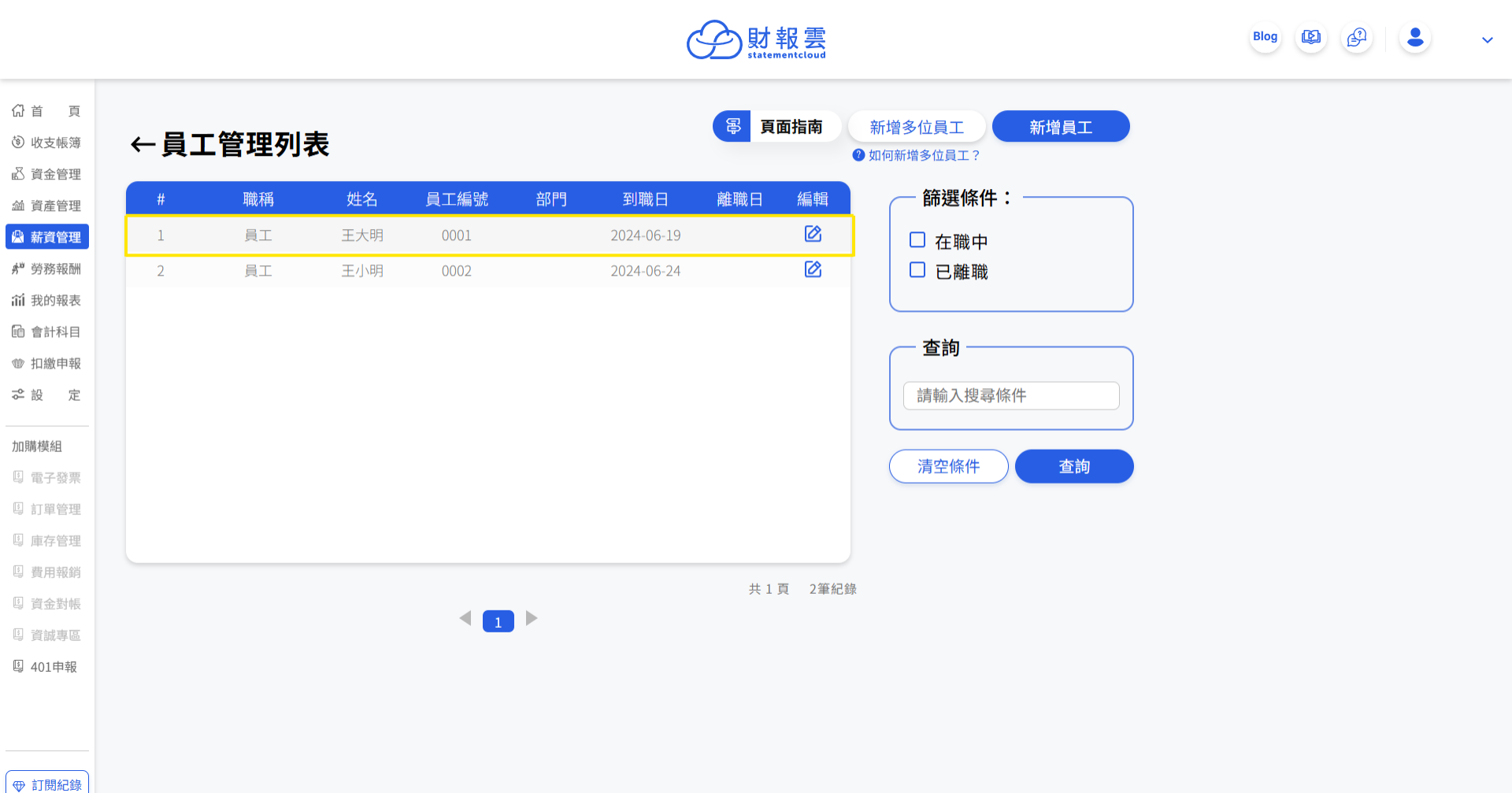
Task: Open 首頁 in the sidebar
Action: point(46,111)
